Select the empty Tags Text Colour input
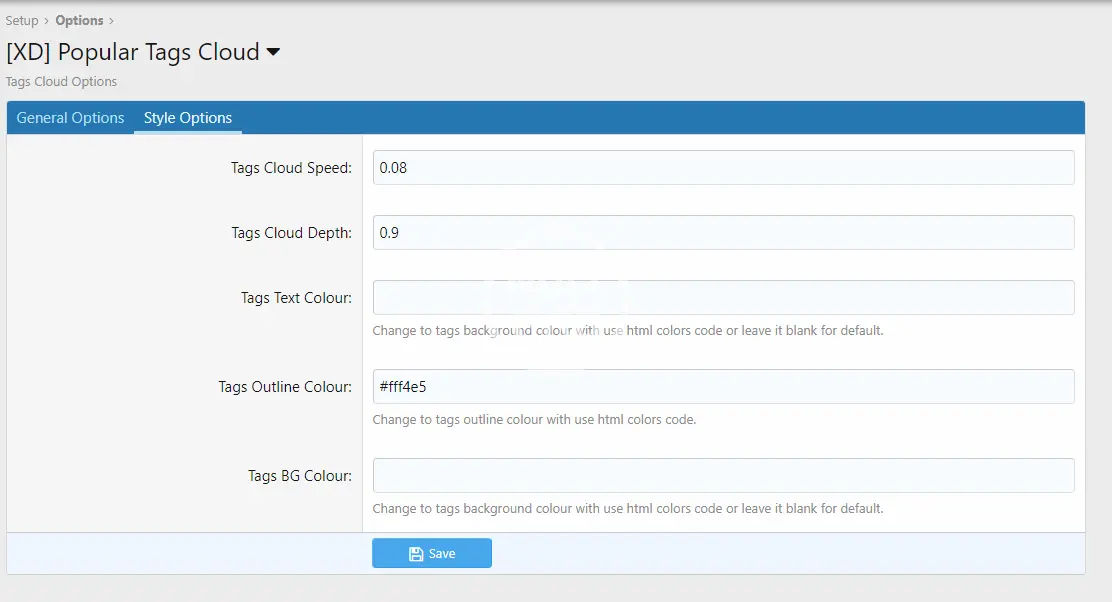Screen dimensions: 1112x602 [723, 298]
